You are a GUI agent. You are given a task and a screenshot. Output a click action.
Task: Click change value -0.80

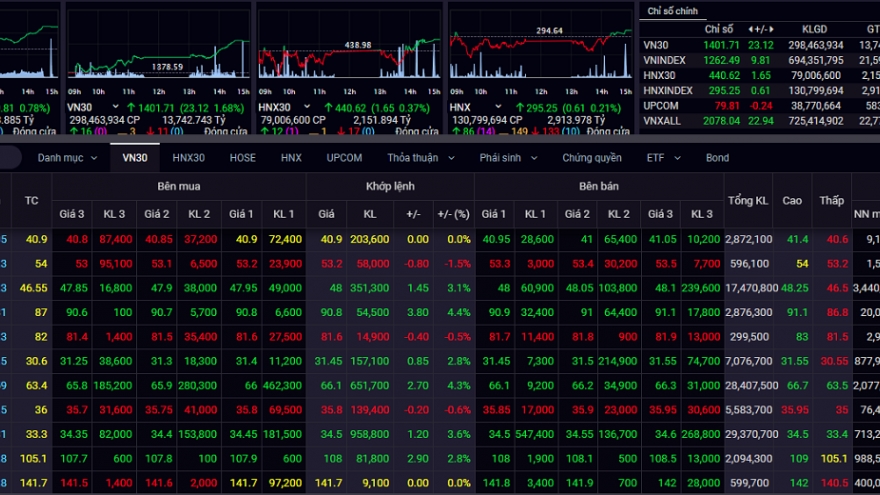tap(416, 264)
